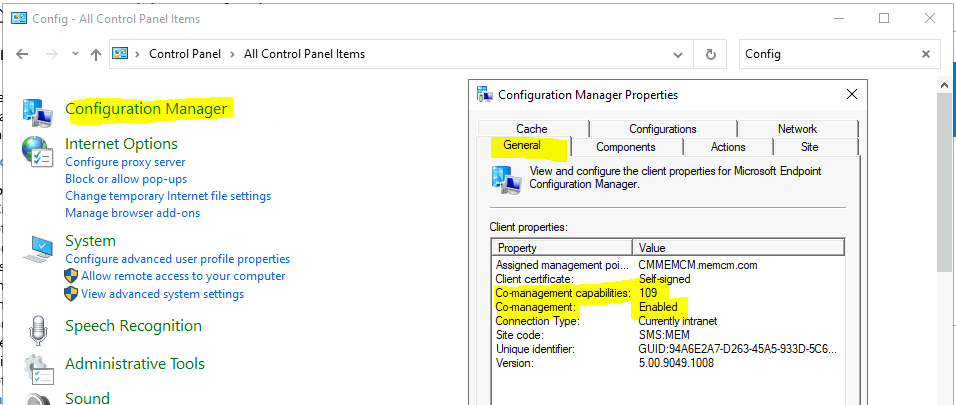
Task: Switch to the Network tab
Action: point(797,129)
